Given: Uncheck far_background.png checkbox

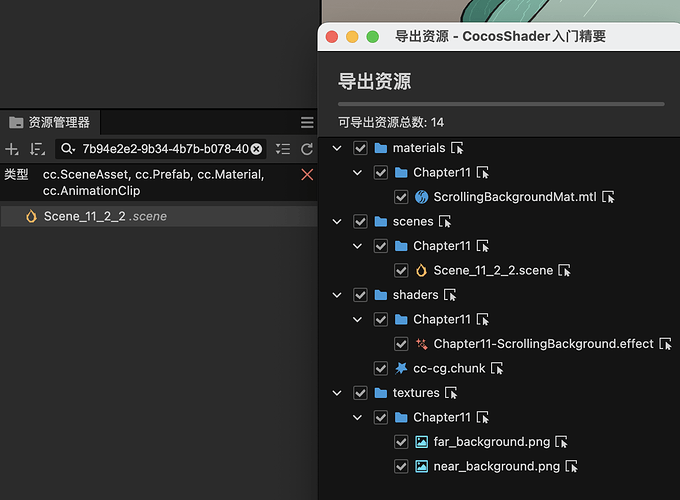Looking at the screenshot, I should coord(401,442).
